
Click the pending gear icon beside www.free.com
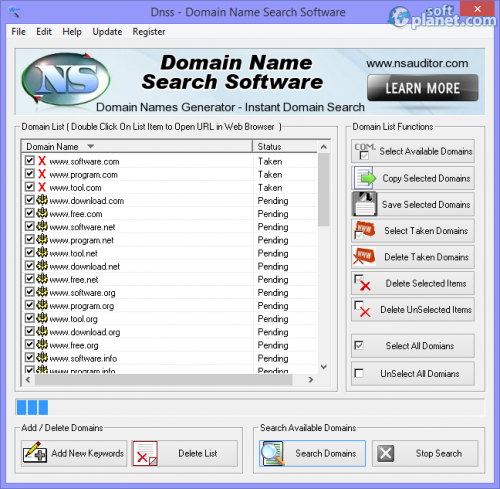[x=42, y=213]
